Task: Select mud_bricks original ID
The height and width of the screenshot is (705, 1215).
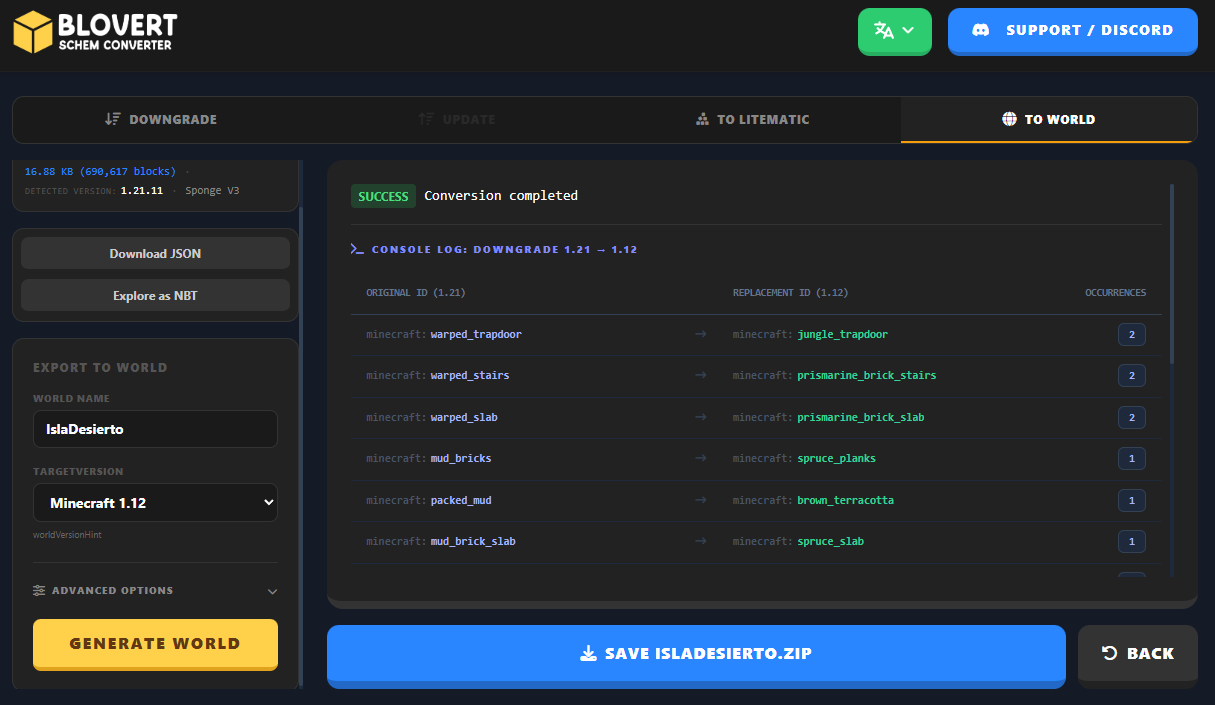Action: pyautogui.click(x=461, y=458)
